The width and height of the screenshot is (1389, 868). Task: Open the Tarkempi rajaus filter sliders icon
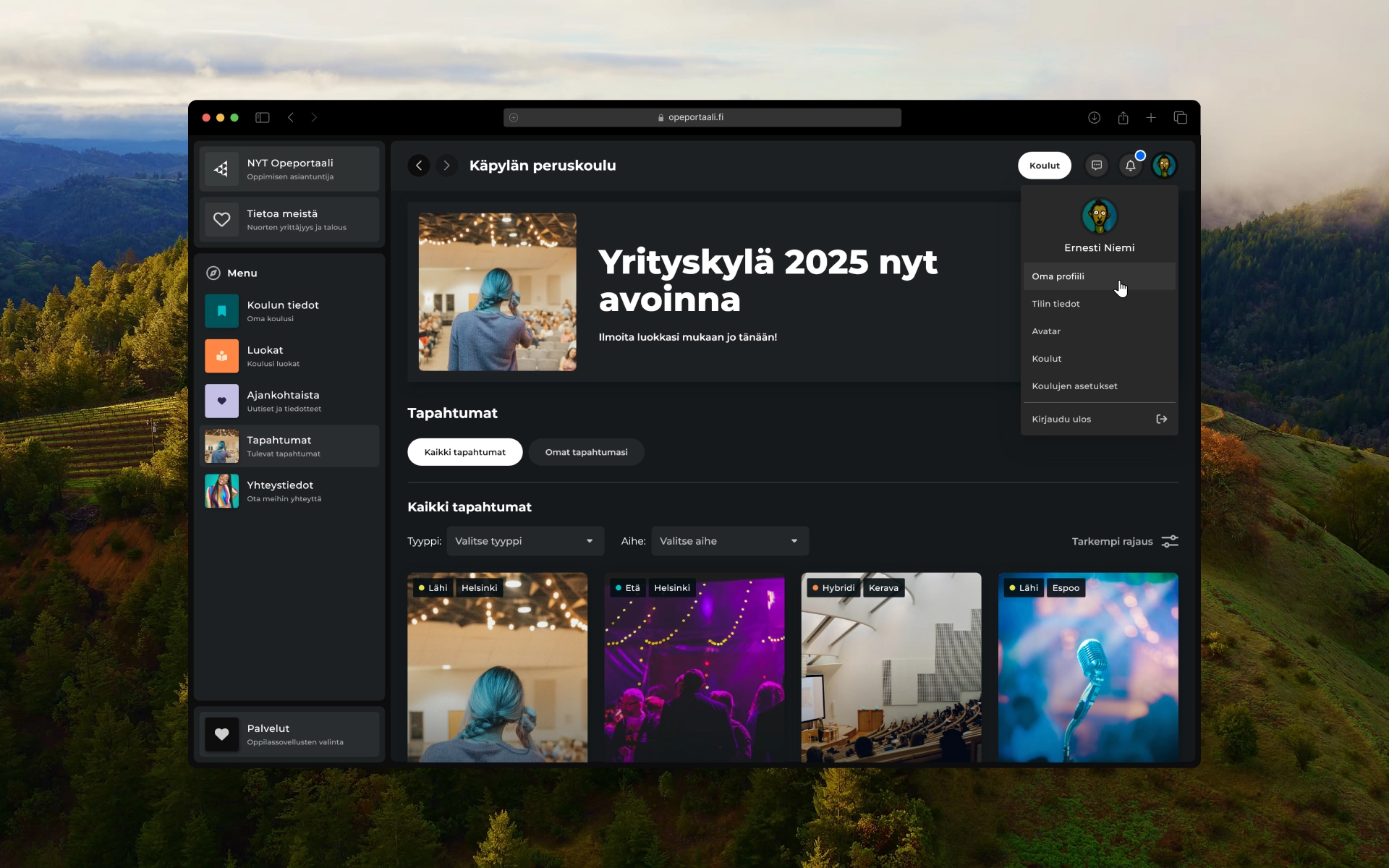[x=1169, y=541]
